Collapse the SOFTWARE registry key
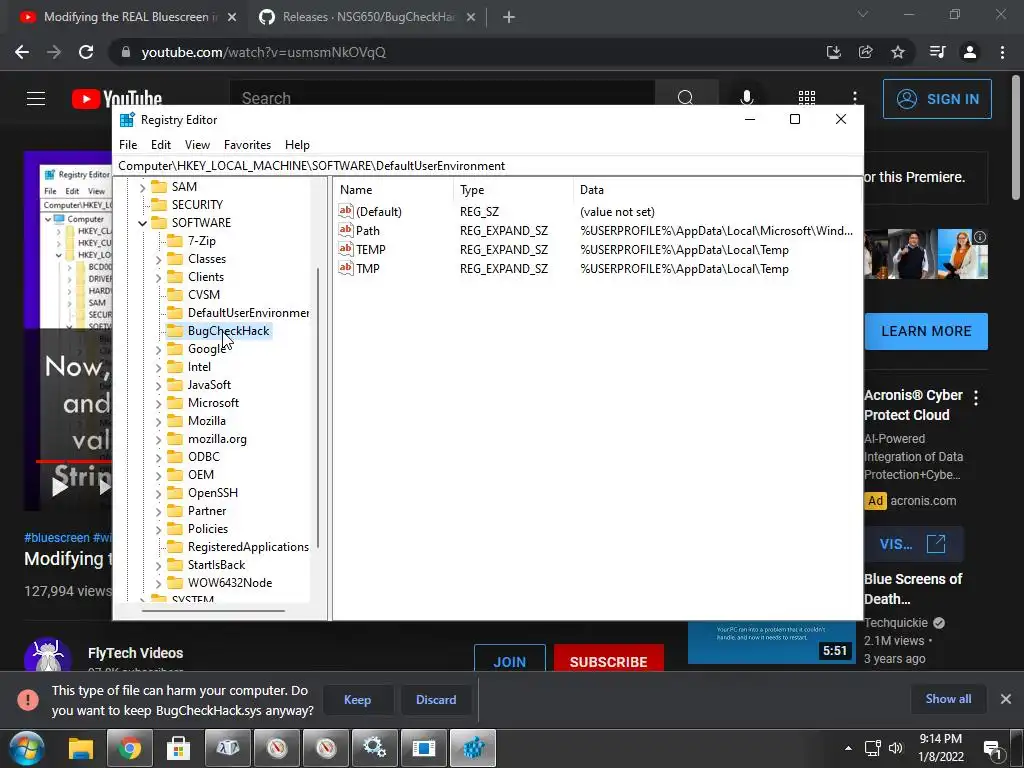Screen dimensions: 1024x768 tap(142, 223)
